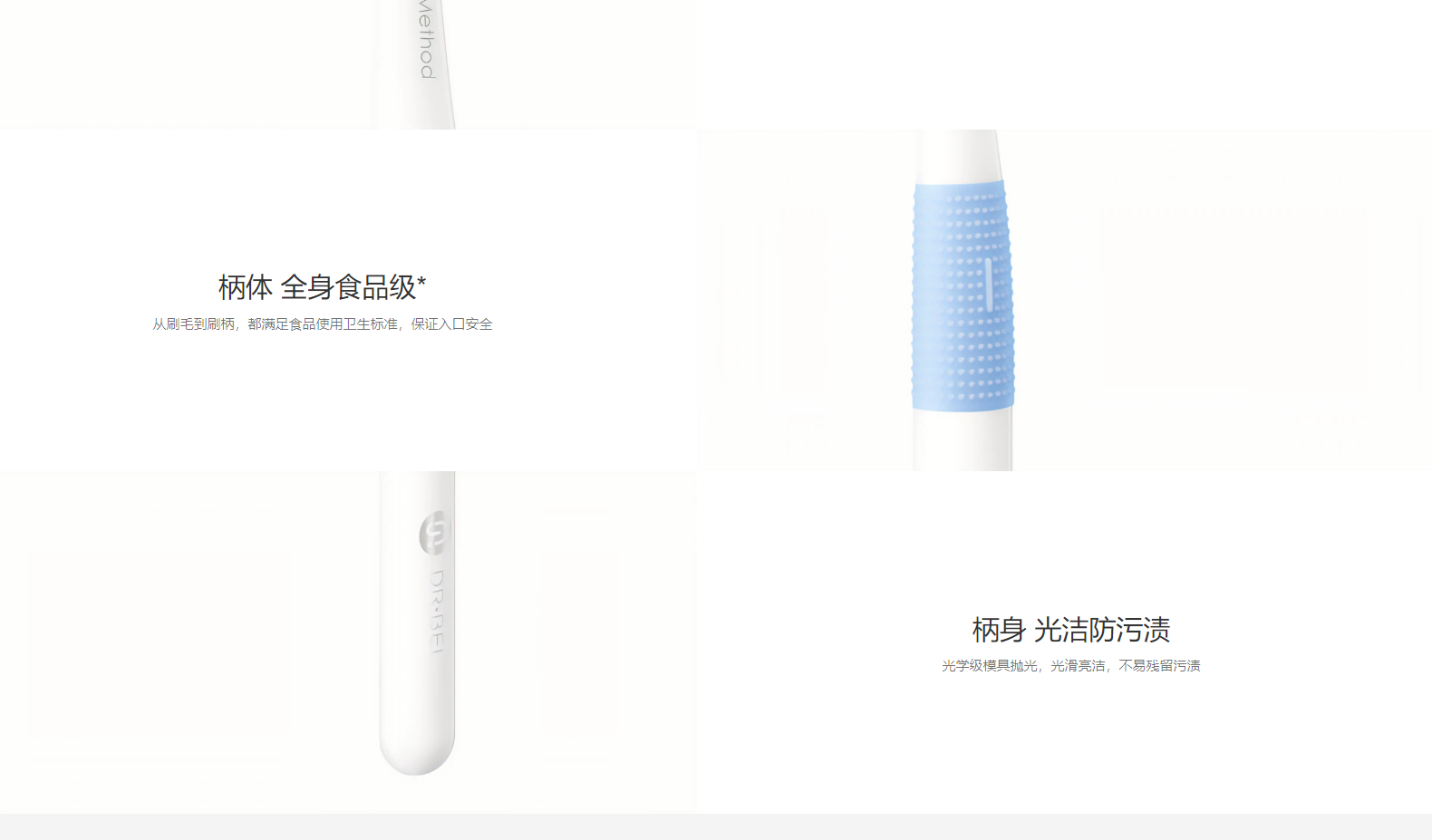Select the word 柄身 in lower heading

click(999, 629)
